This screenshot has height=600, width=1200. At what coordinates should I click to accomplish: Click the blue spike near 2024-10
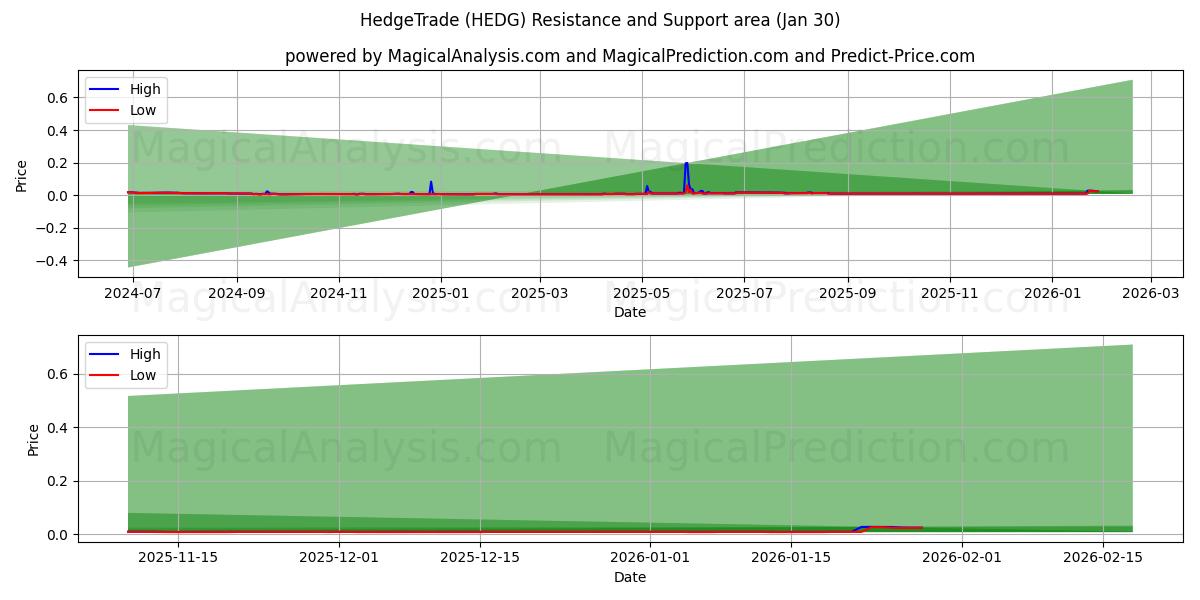click(267, 190)
